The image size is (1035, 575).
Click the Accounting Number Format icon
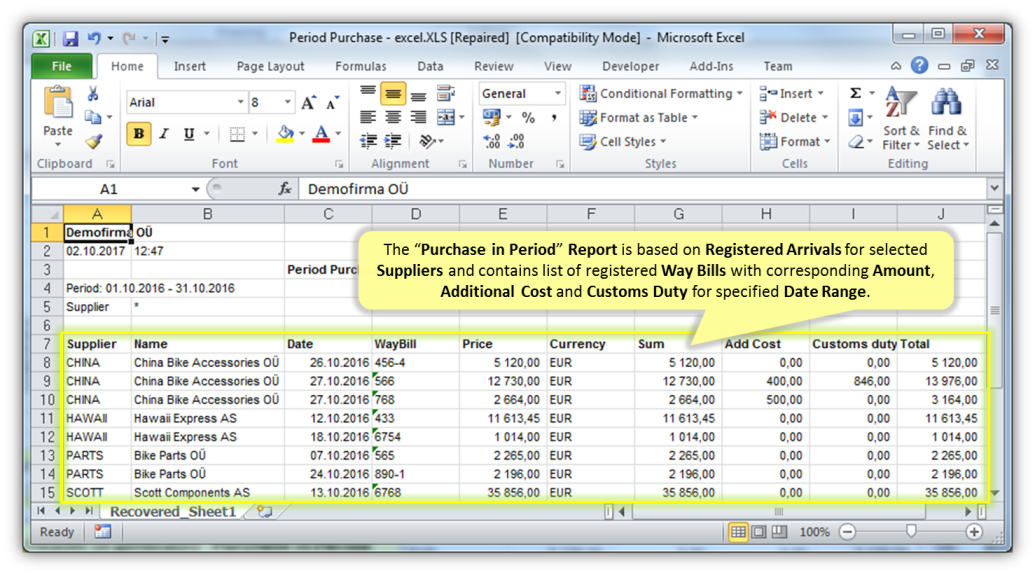(492, 118)
